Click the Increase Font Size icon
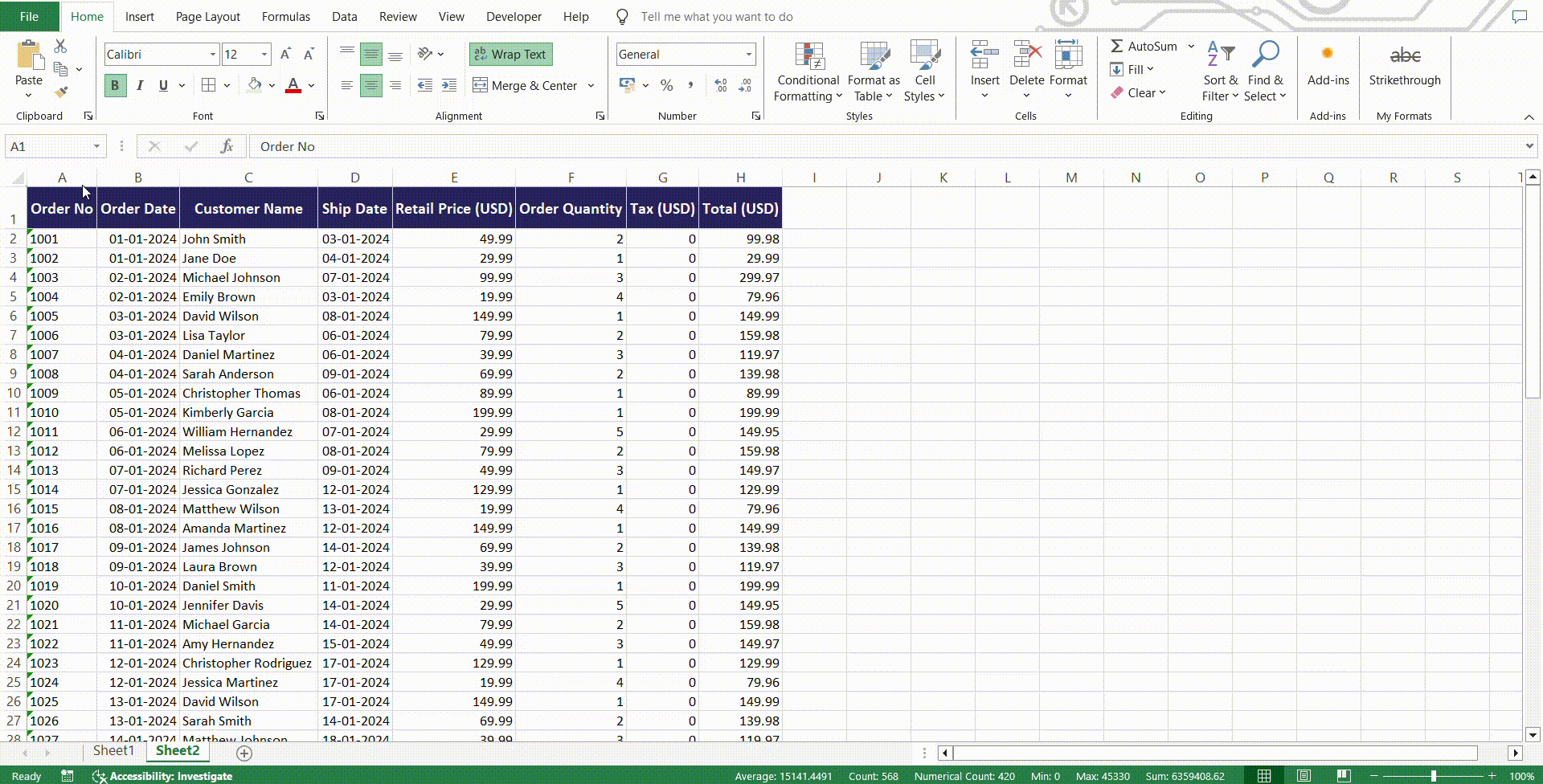Image resolution: width=1543 pixels, height=784 pixels. (285, 55)
